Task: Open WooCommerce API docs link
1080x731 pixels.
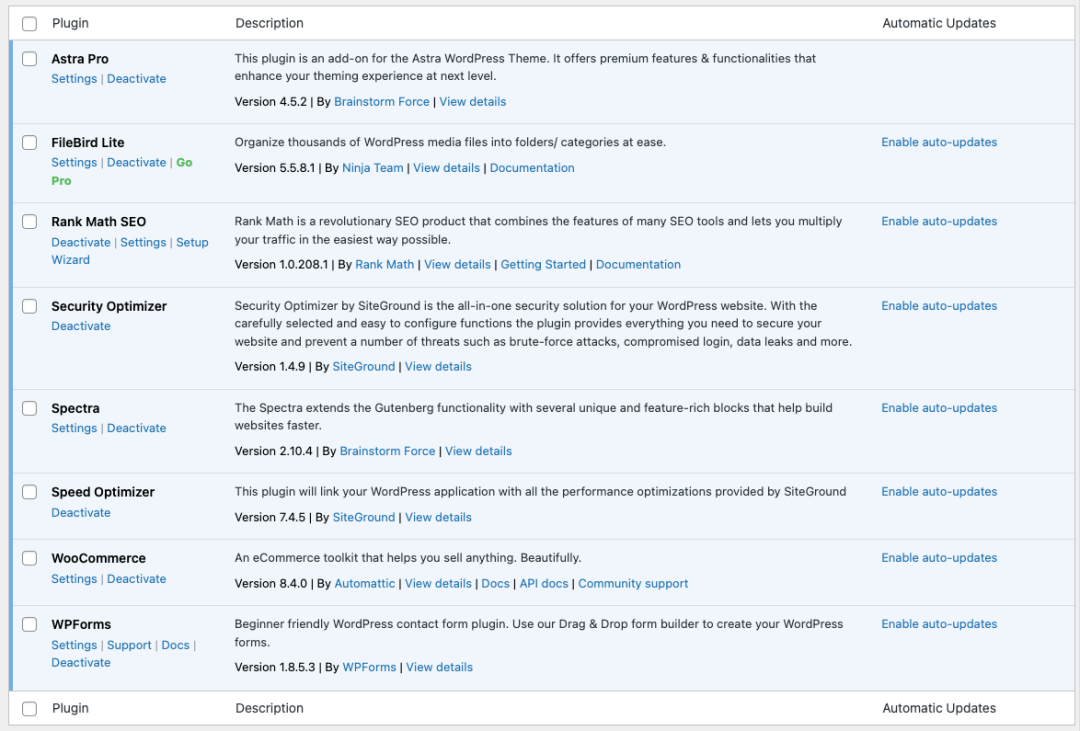Action: 543,583
